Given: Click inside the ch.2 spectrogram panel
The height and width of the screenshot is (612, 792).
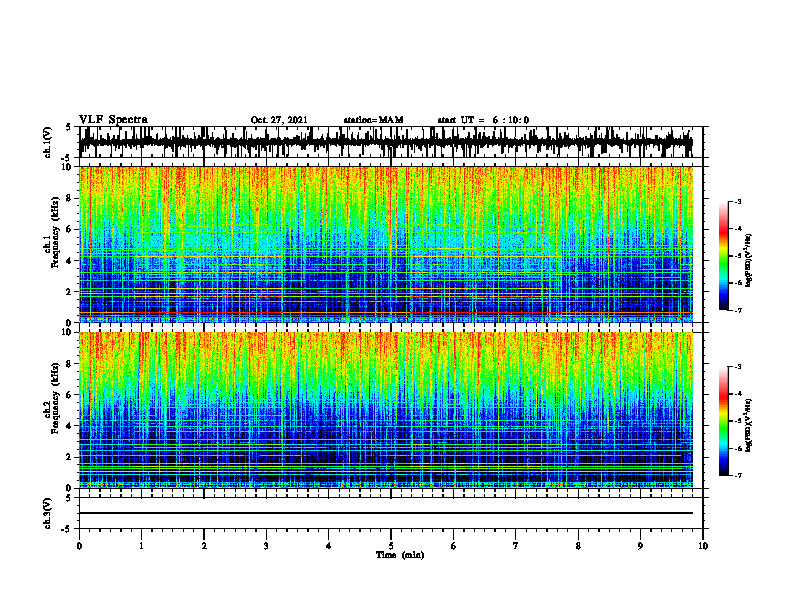Looking at the screenshot, I should coord(385,410).
